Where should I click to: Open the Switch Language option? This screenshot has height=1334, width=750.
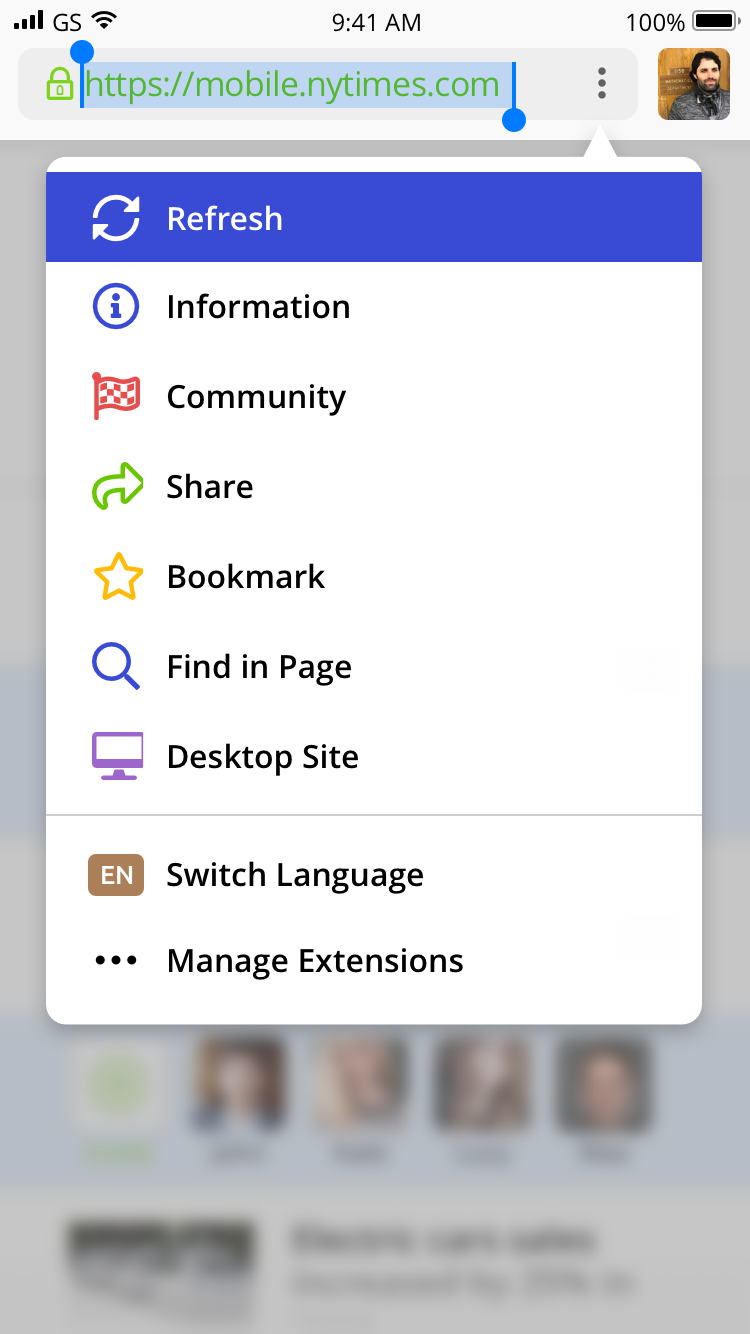point(295,875)
